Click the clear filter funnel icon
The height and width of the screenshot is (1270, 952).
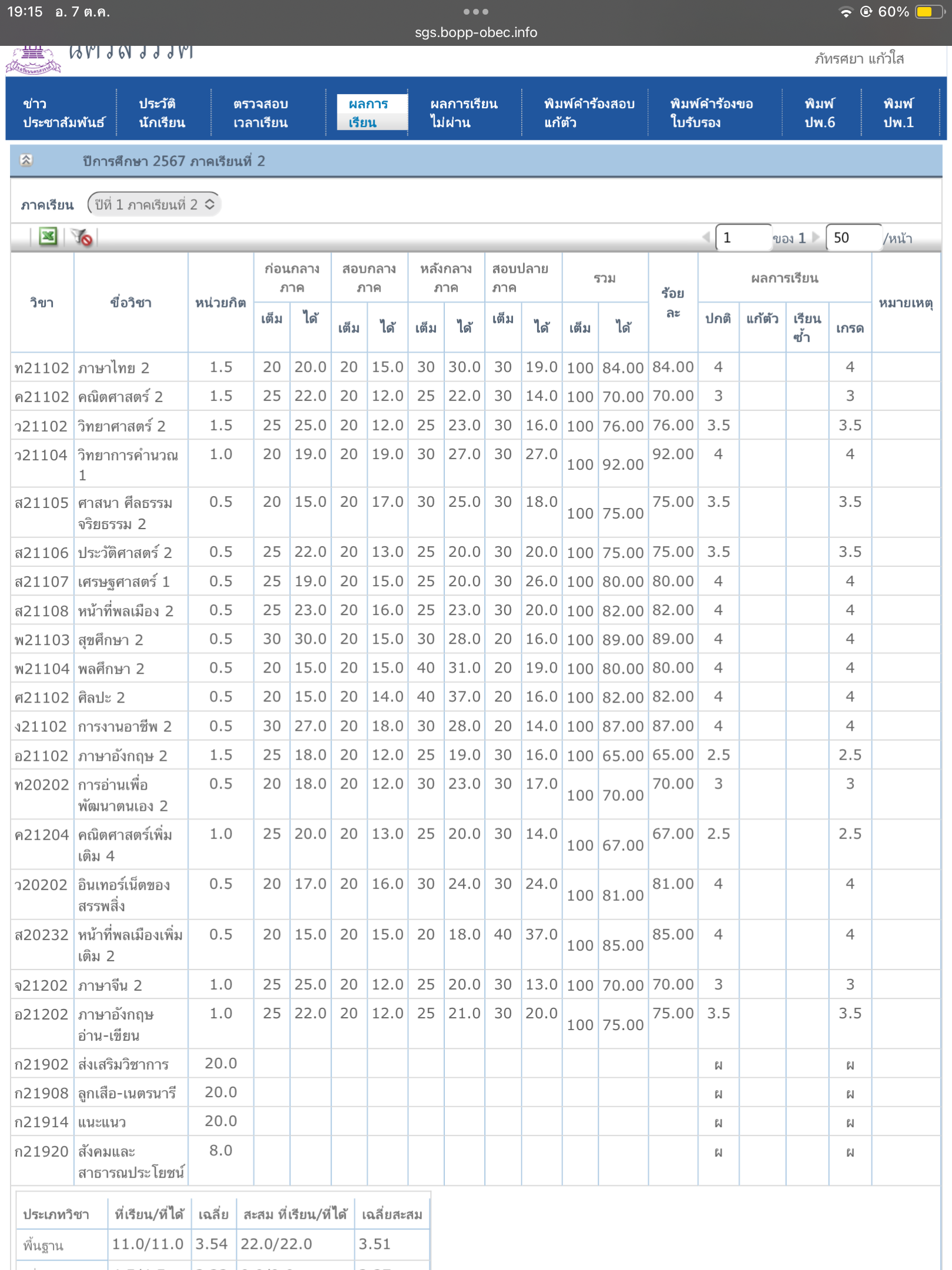tap(82, 237)
